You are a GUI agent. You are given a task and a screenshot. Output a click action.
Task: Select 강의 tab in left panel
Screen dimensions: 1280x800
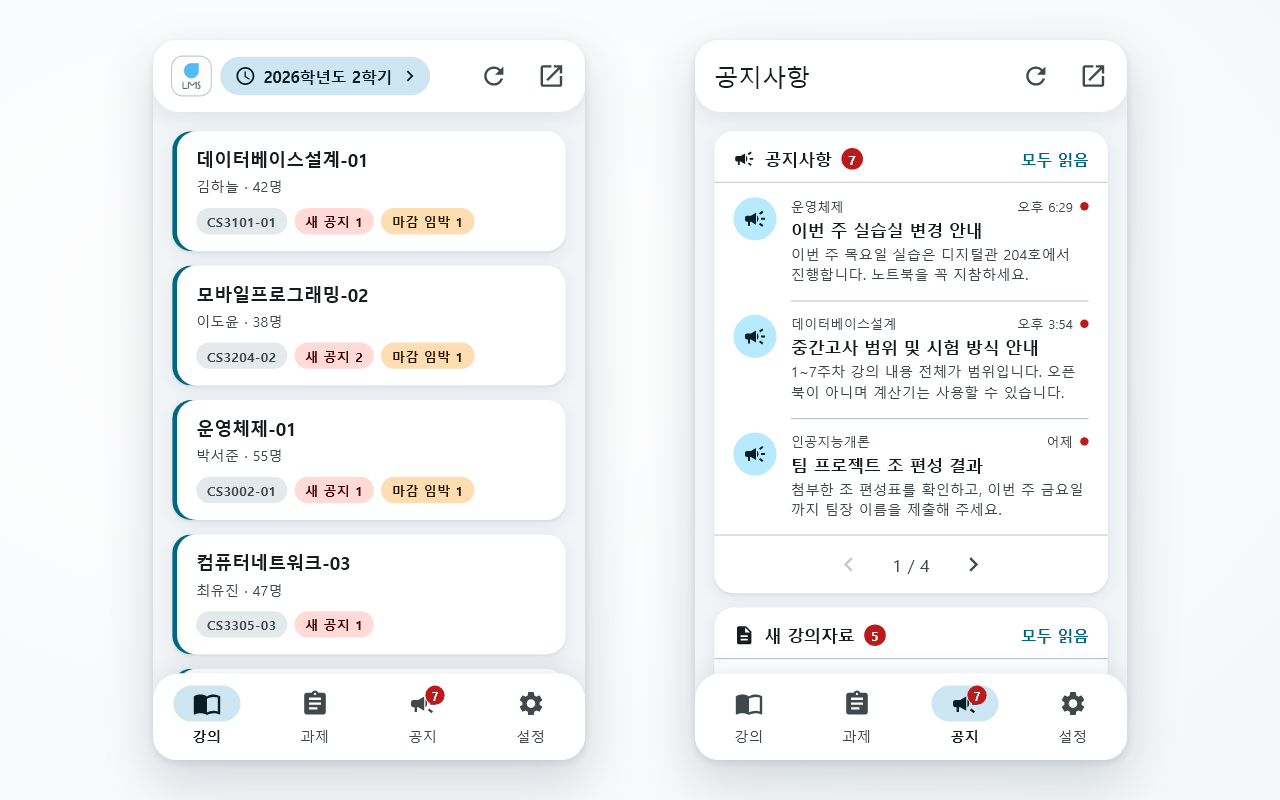[x=207, y=717]
